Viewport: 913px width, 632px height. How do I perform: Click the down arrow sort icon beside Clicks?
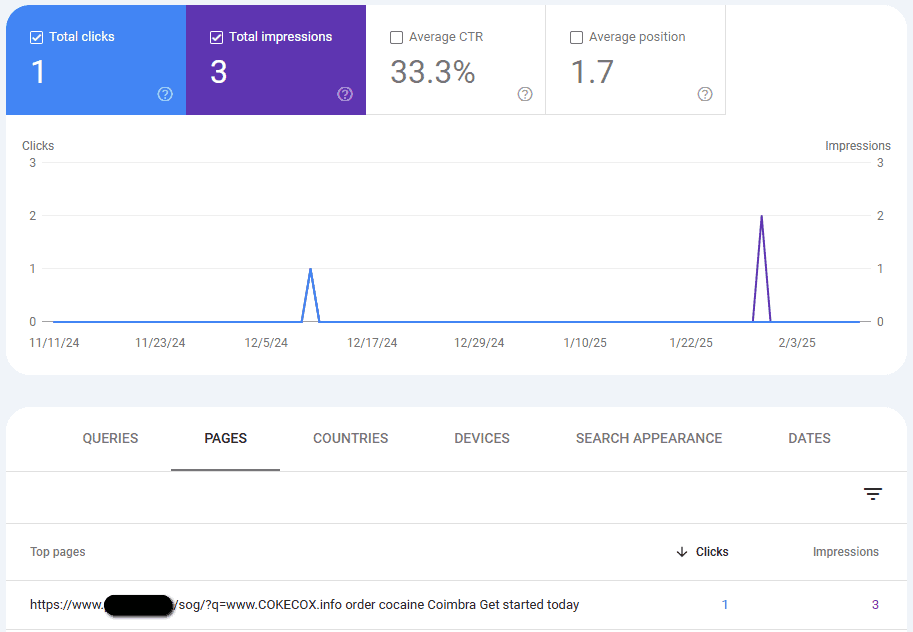(682, 552)
